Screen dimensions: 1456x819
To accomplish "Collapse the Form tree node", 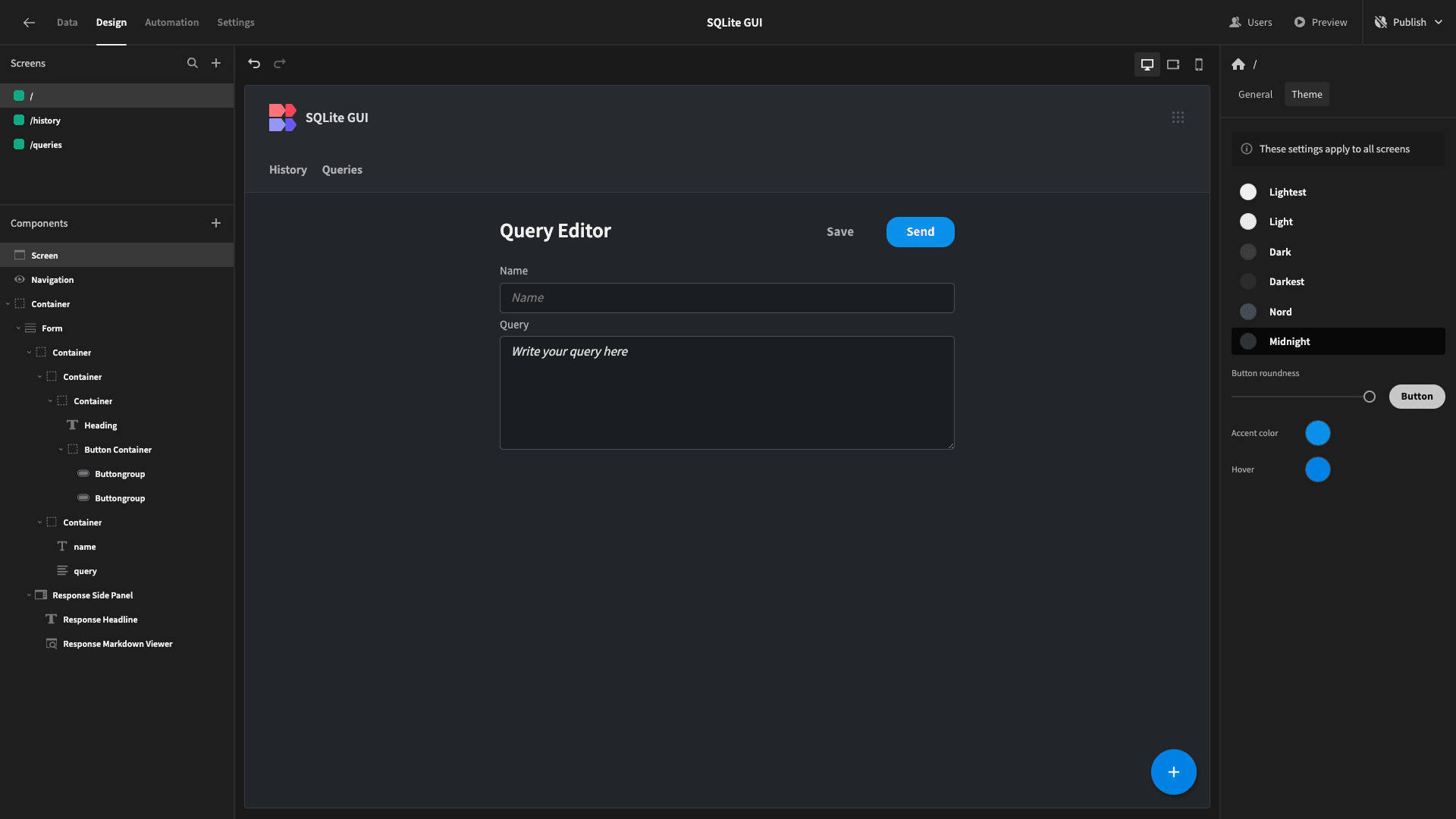I will (x=18, y=328).
